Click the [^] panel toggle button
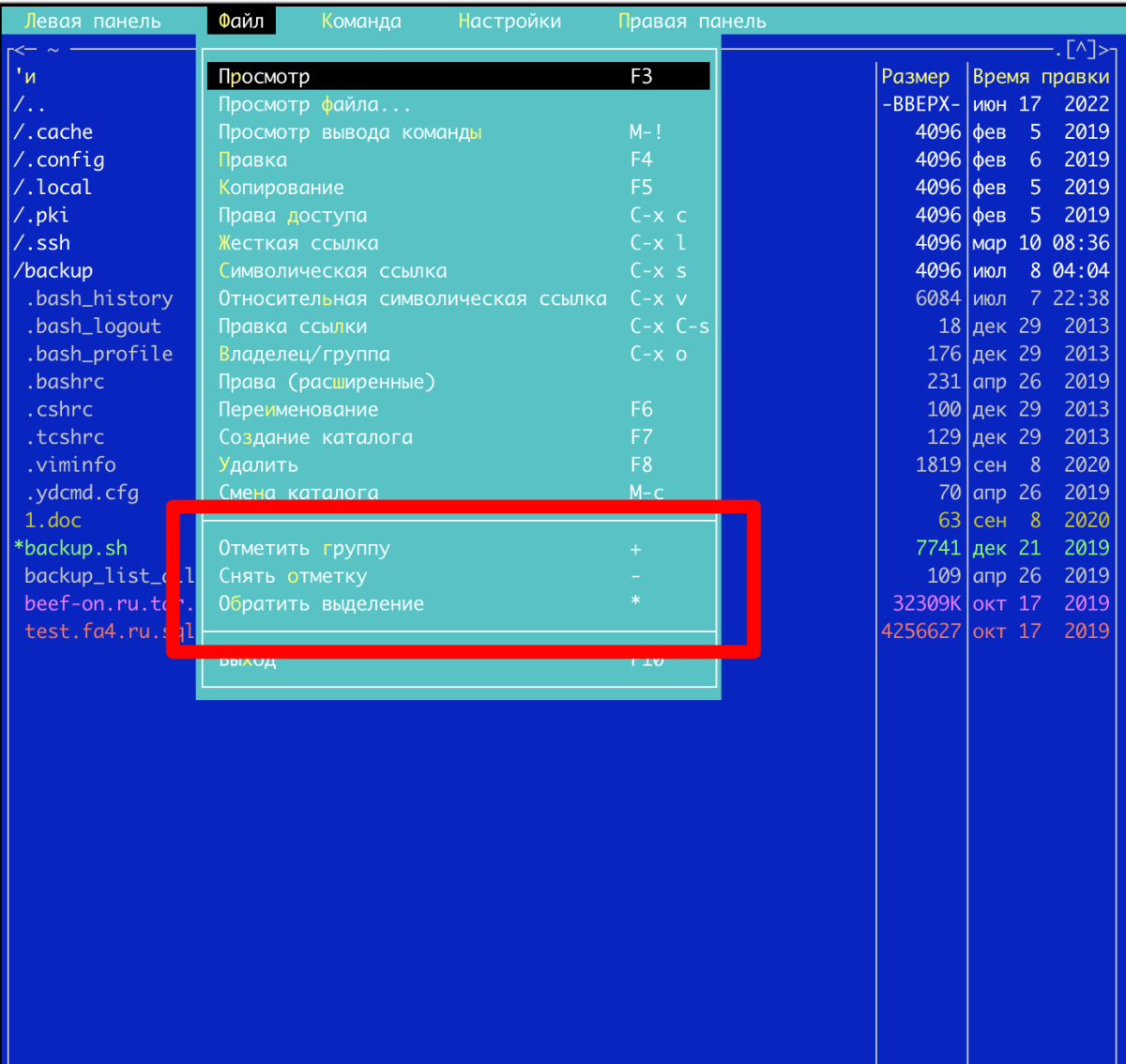Screen dimensions: 1126x1064 coord(1080,49)
